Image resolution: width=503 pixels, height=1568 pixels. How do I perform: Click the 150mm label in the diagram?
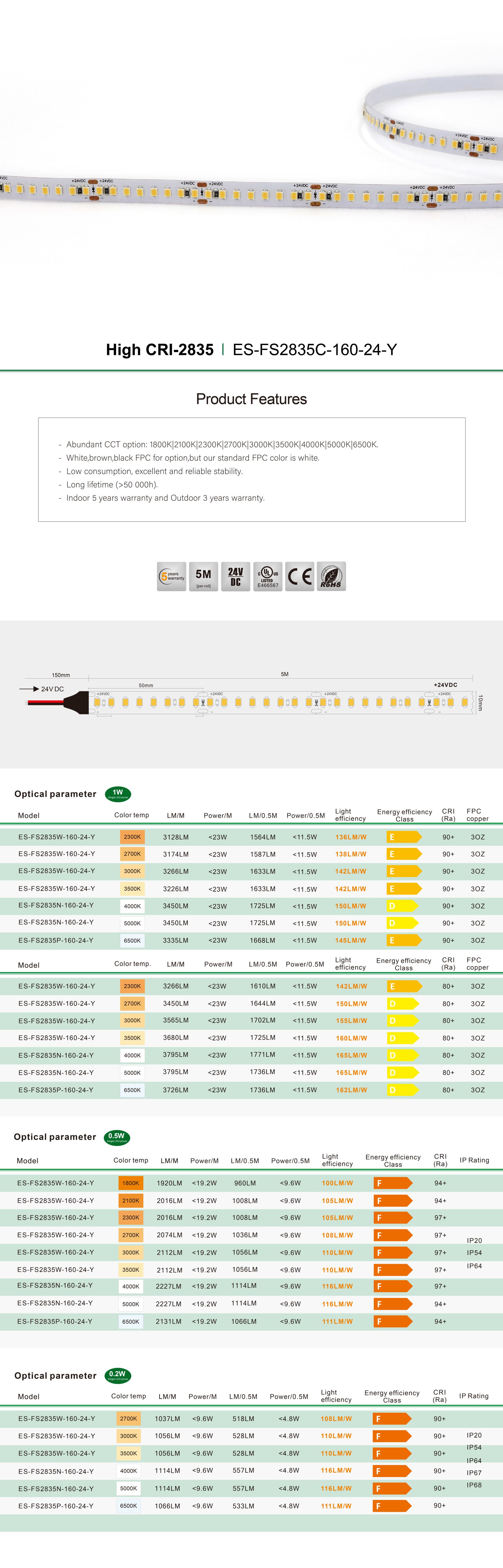(x=61, y=675)
